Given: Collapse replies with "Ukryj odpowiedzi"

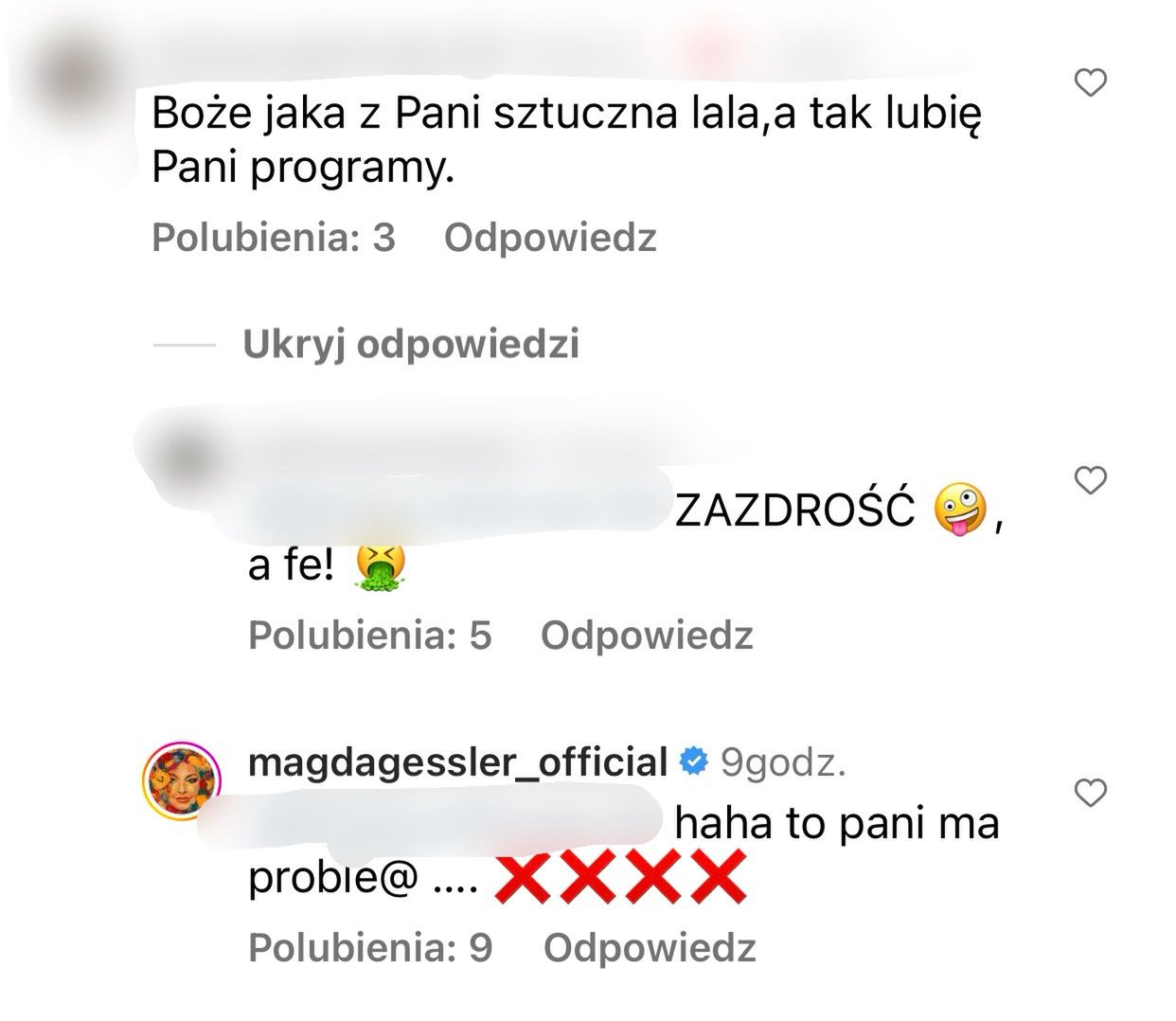Looking at the screenshot, I should tap(411, 344).
